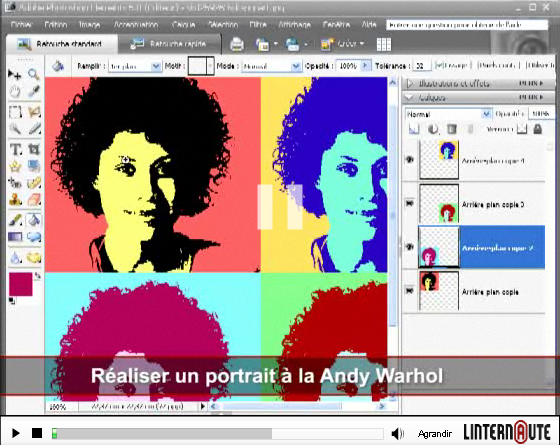The height and width of the screenshot is (445, 560).
Task: Reset default colors small squares icon
Action: (x=12, y=301)
